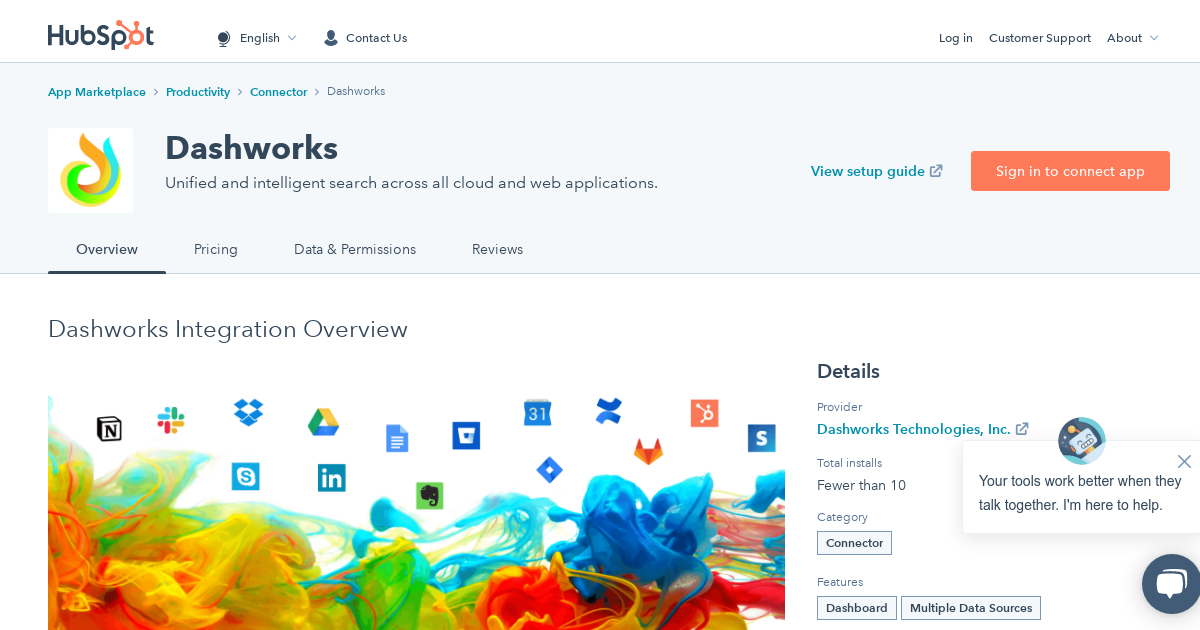Image resolution: width=1200 pixels, height=630 pixels.
Task: Click the Dashworks breadcrumb text
Action: coord(356,91)
